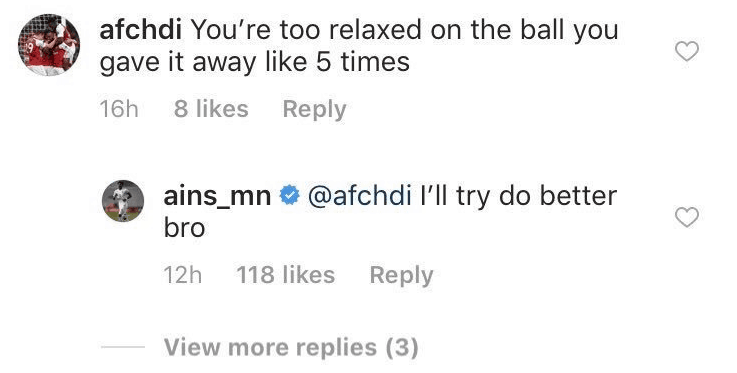
Task: Open ains_mn's profile picture
Action: 123,201
